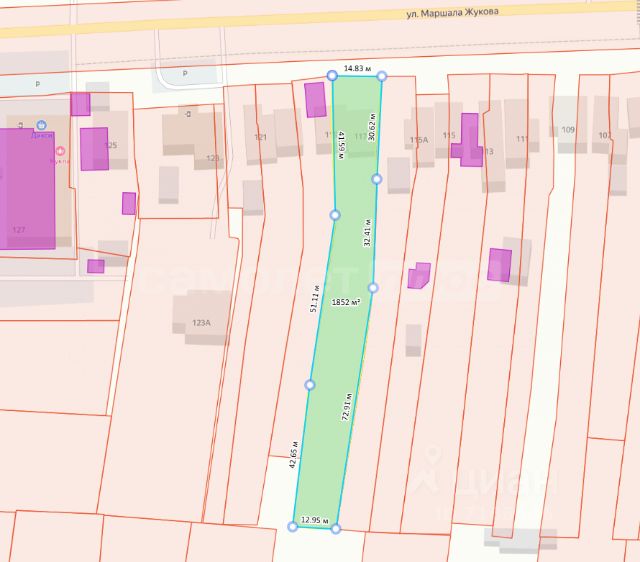Click the purple building numbered 125
The image size is (640, 562).
94,149
